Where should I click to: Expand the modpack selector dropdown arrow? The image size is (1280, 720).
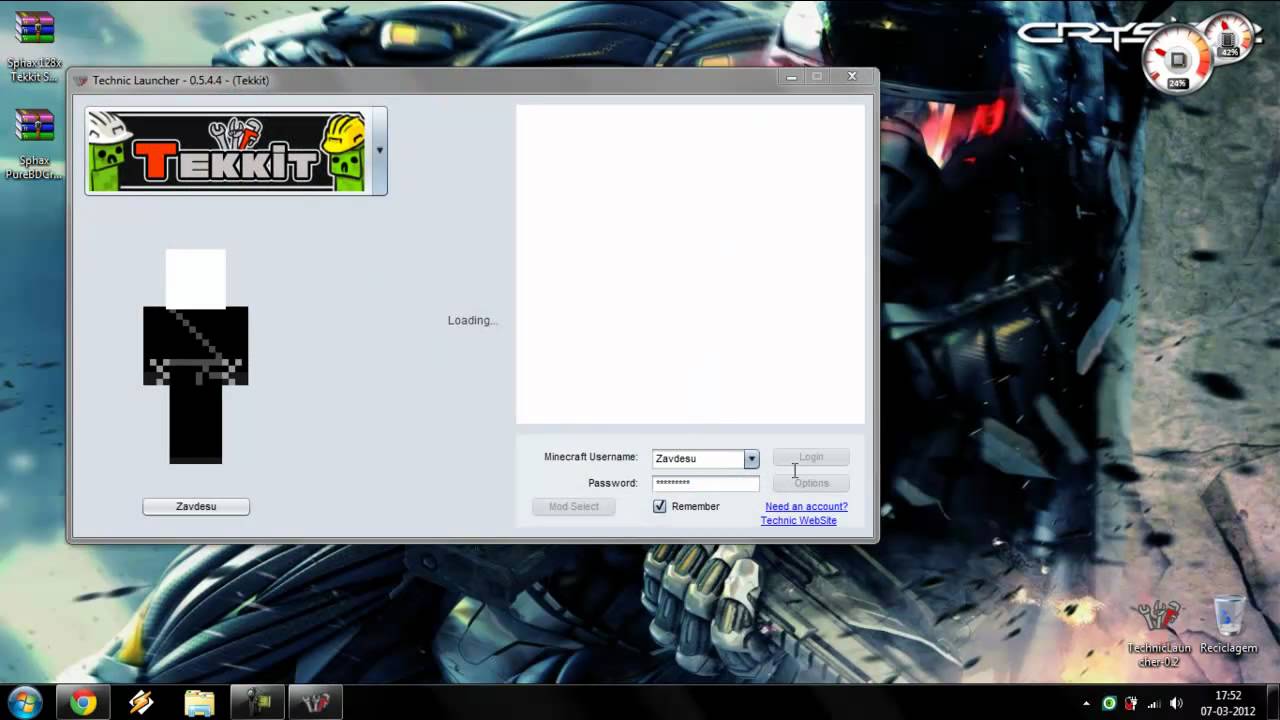coord(379,151)
